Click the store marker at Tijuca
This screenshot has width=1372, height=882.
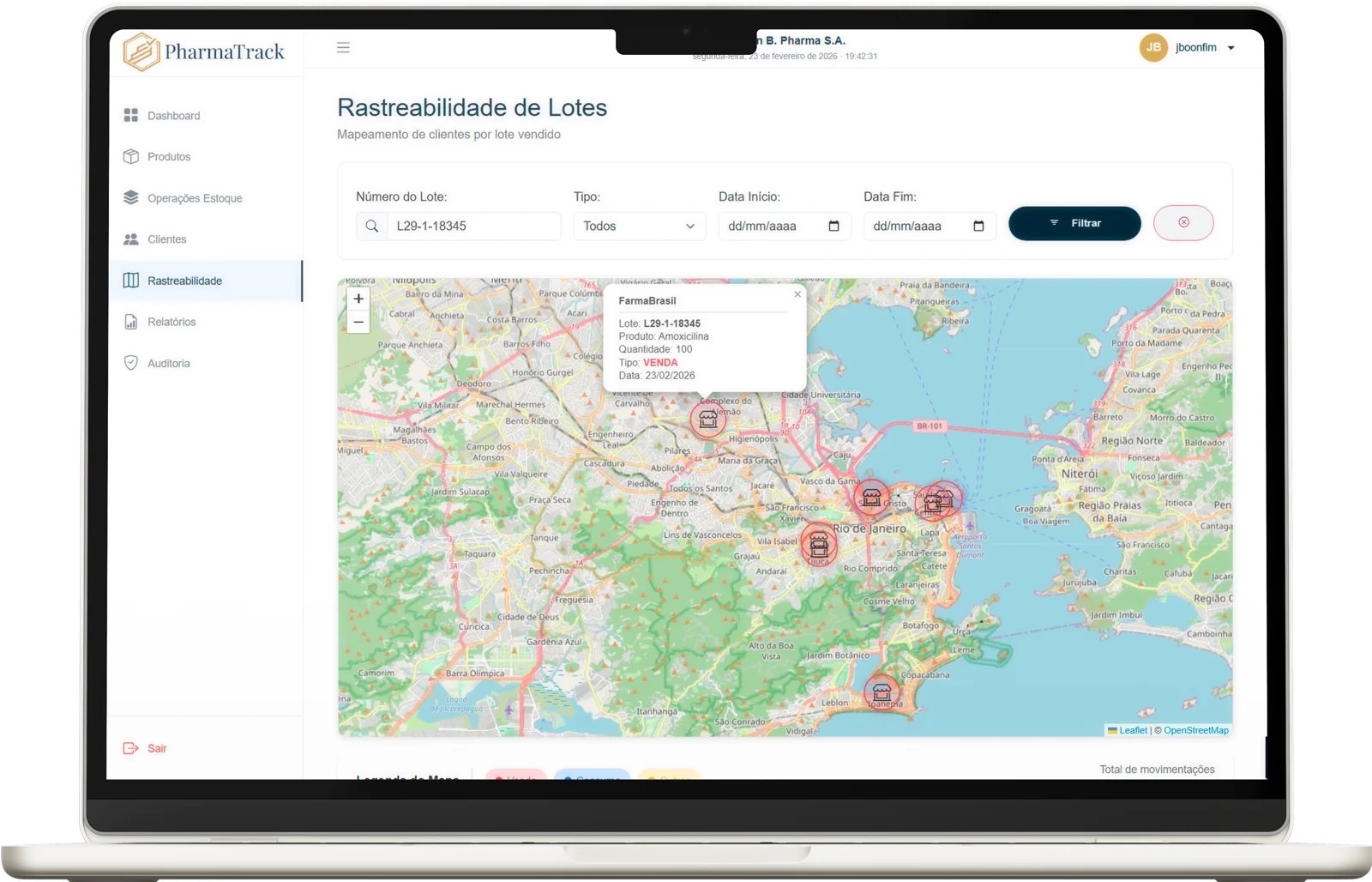coord(819,543)
